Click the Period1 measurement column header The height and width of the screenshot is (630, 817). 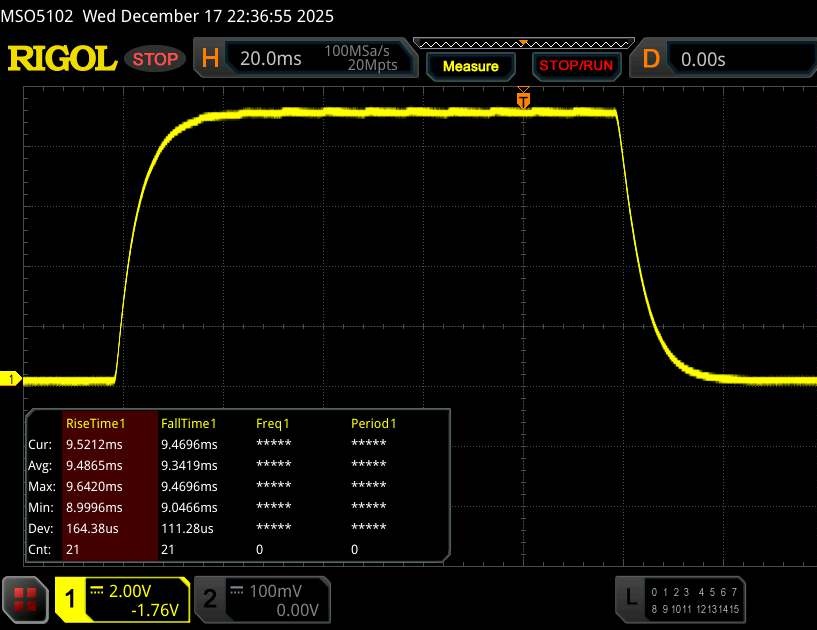[373, 423]
